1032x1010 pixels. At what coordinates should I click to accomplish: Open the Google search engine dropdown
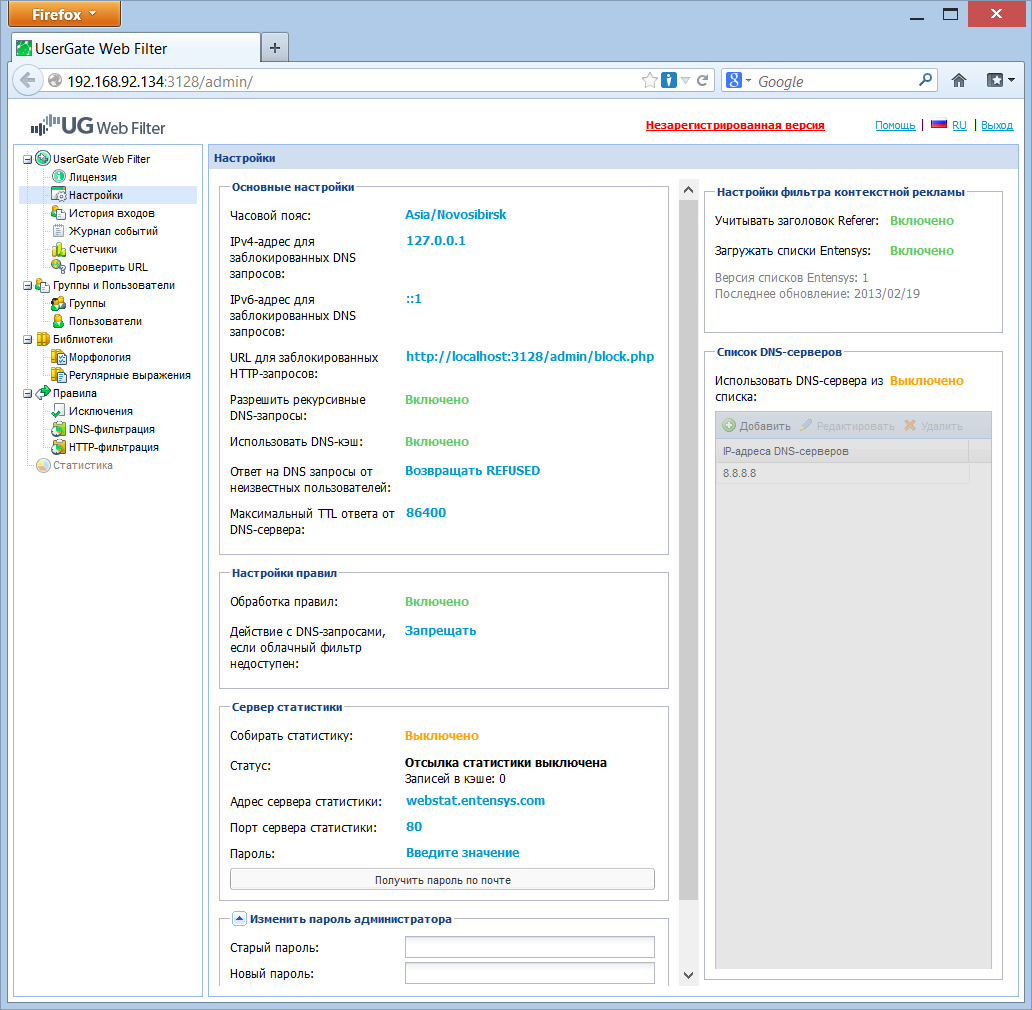(x=748, y=80)
